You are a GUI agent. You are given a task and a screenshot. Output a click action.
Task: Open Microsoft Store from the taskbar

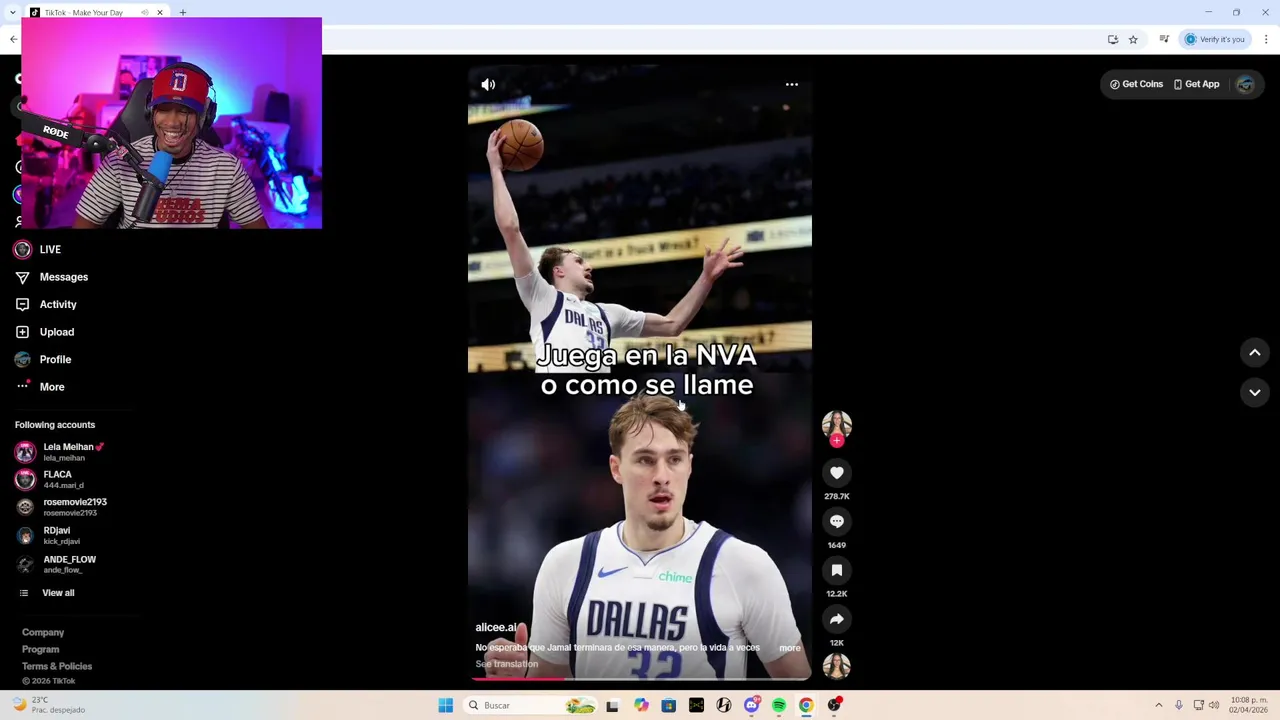coord(669,706)
